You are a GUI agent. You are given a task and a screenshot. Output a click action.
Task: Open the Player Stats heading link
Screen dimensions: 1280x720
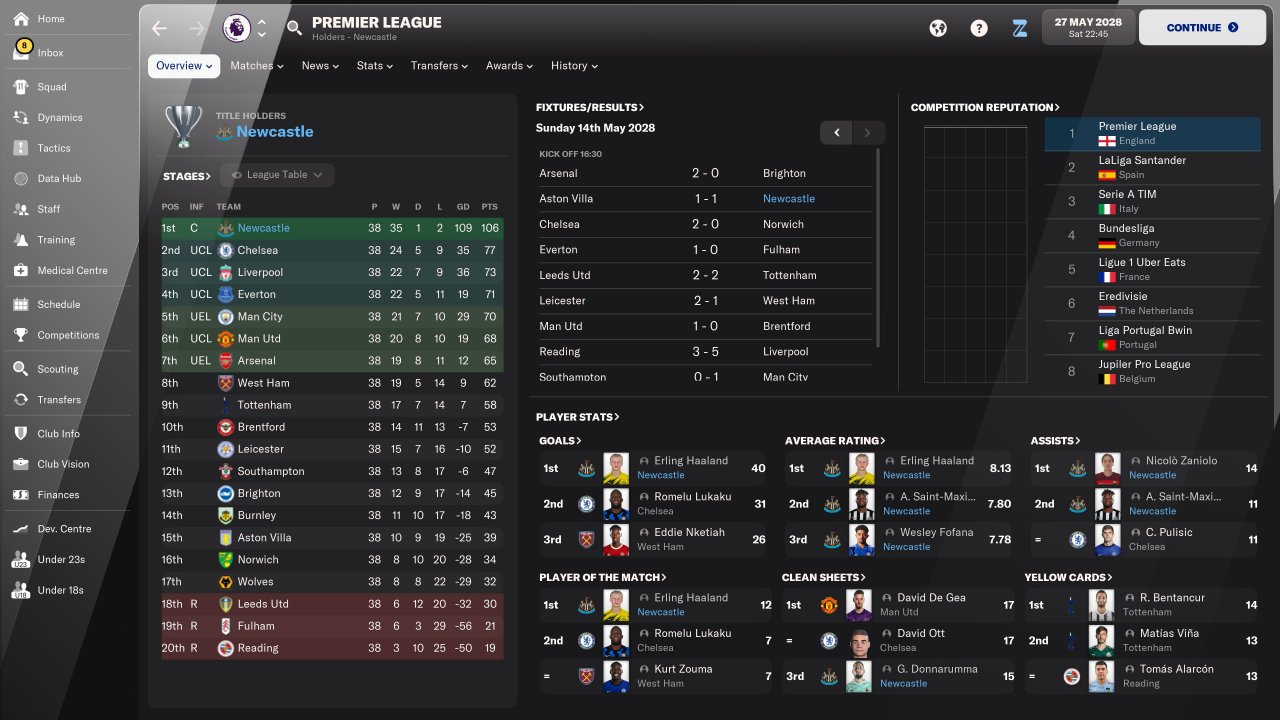578,417
